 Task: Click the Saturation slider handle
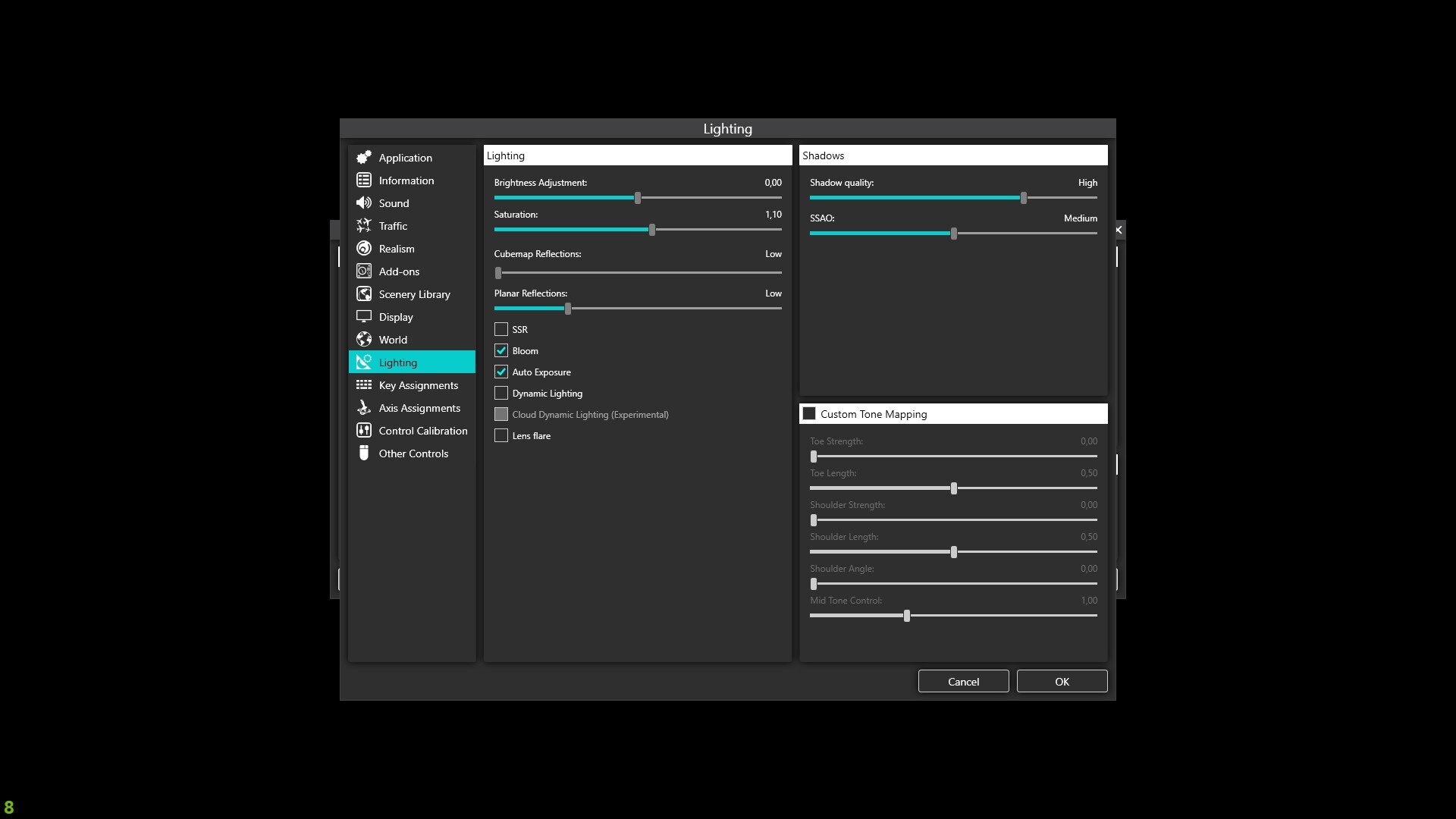[x=652, y=230]
